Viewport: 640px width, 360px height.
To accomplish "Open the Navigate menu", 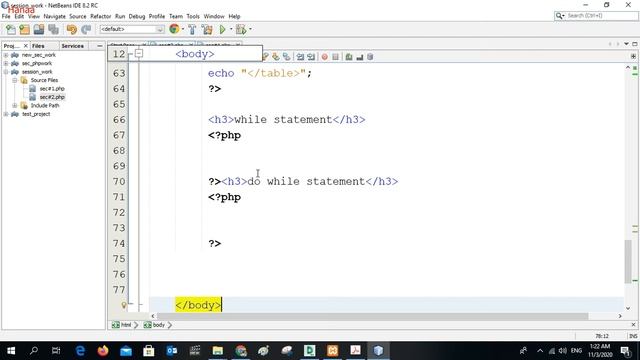I will click(54, 16).
